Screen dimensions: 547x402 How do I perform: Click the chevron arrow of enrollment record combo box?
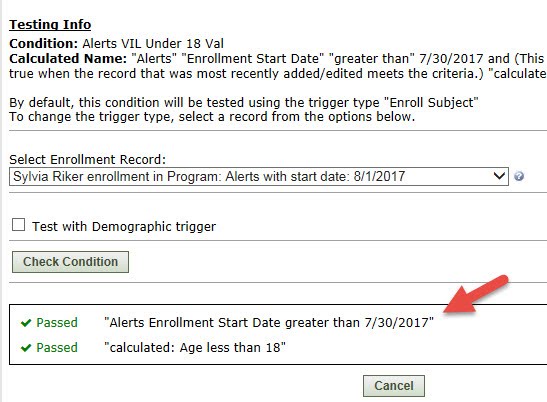[499, 176]
